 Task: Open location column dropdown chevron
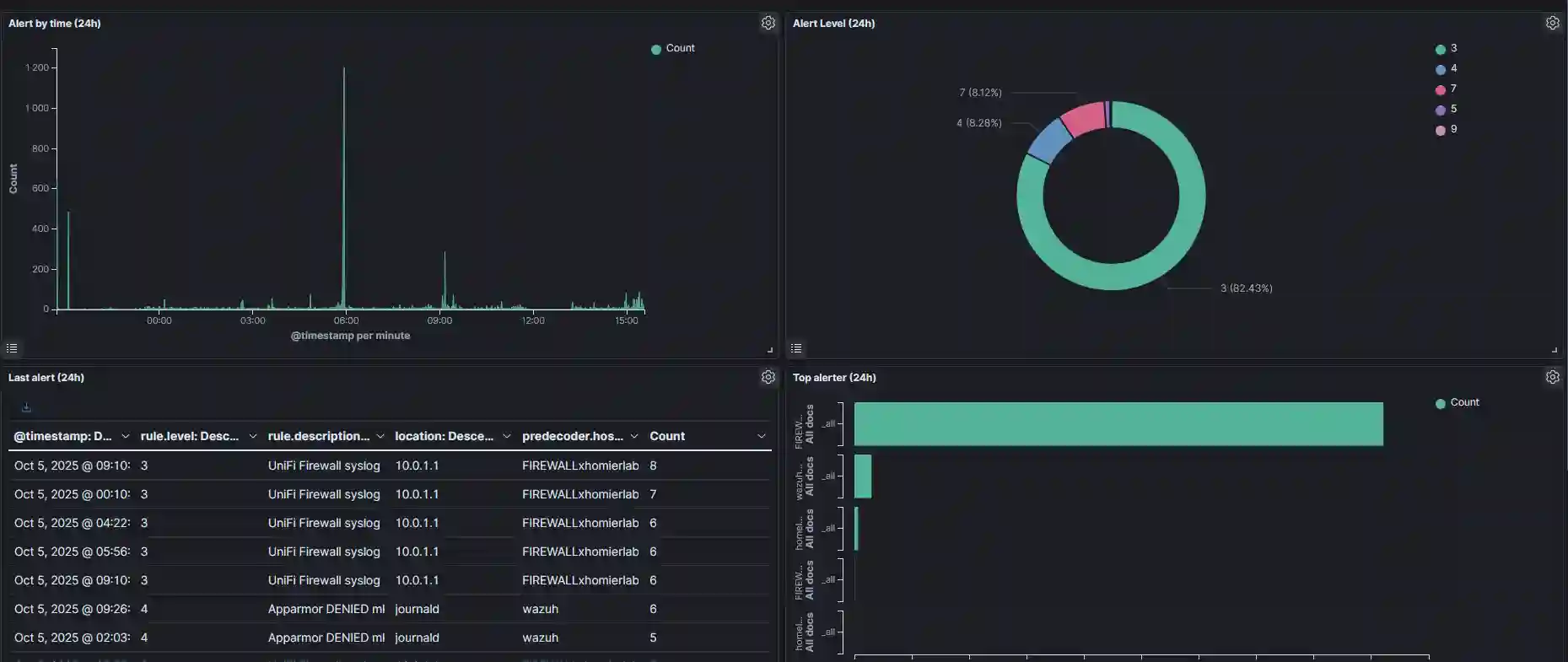(506, 436)
